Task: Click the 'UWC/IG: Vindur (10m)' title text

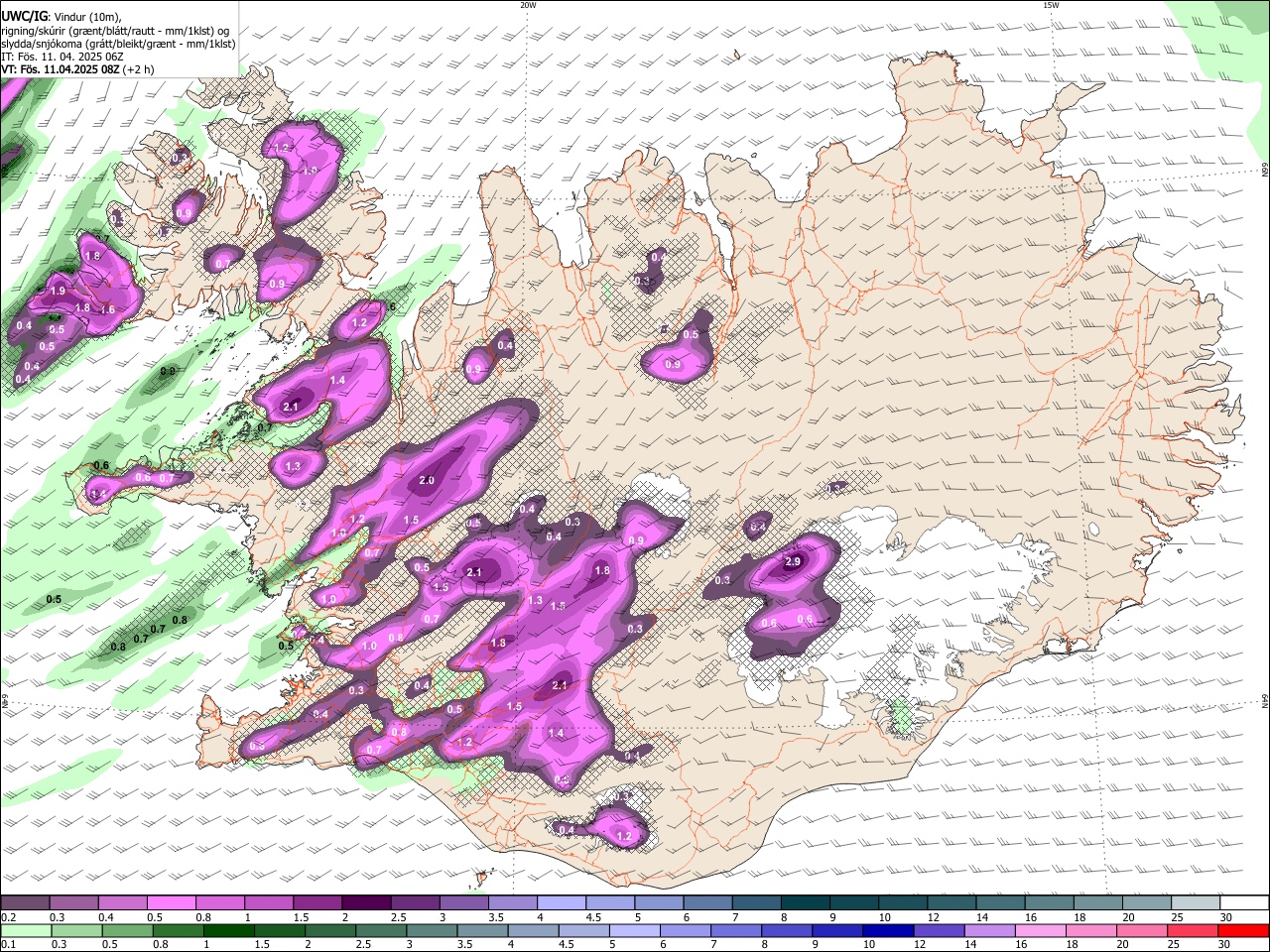Action: (x=62, y=16)
